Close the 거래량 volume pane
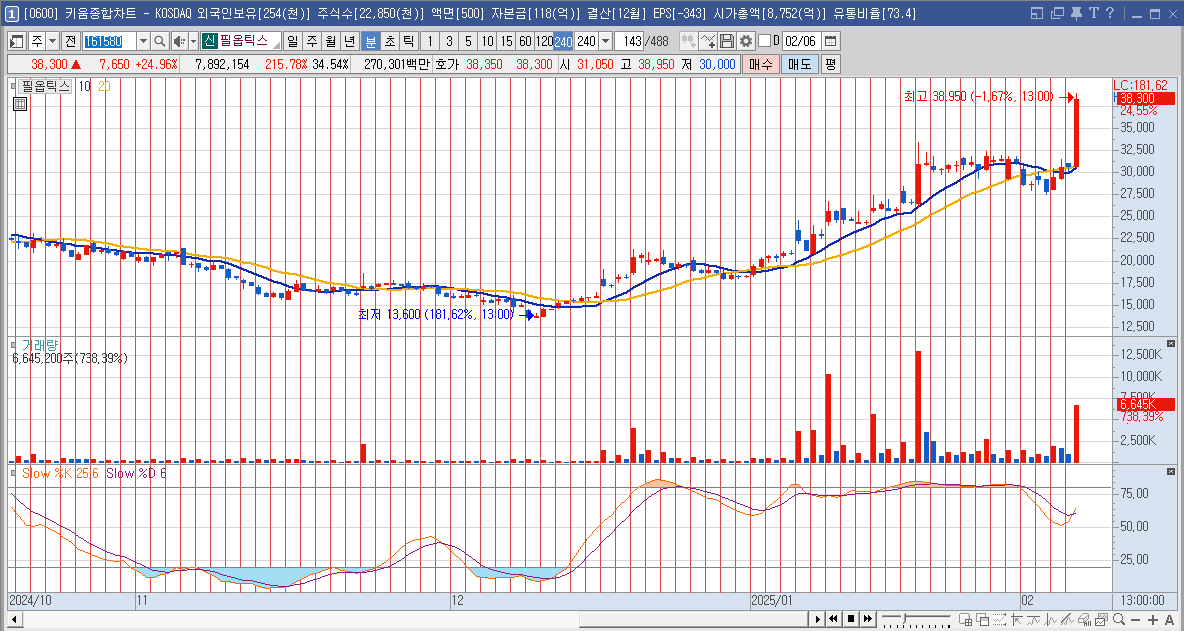The height and width of the screenshot is (631, 1184). click(x=1171, y=343)
